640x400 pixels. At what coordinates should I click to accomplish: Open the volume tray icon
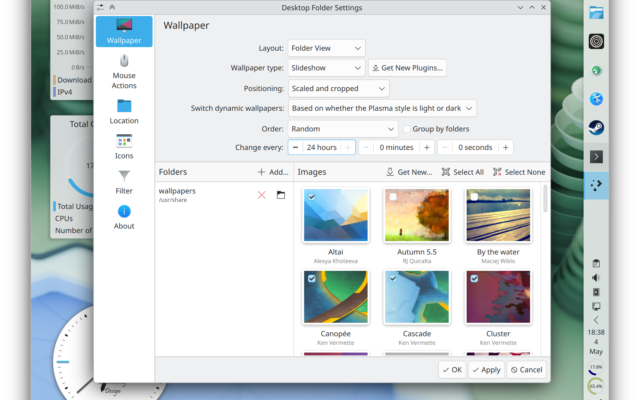596,278
